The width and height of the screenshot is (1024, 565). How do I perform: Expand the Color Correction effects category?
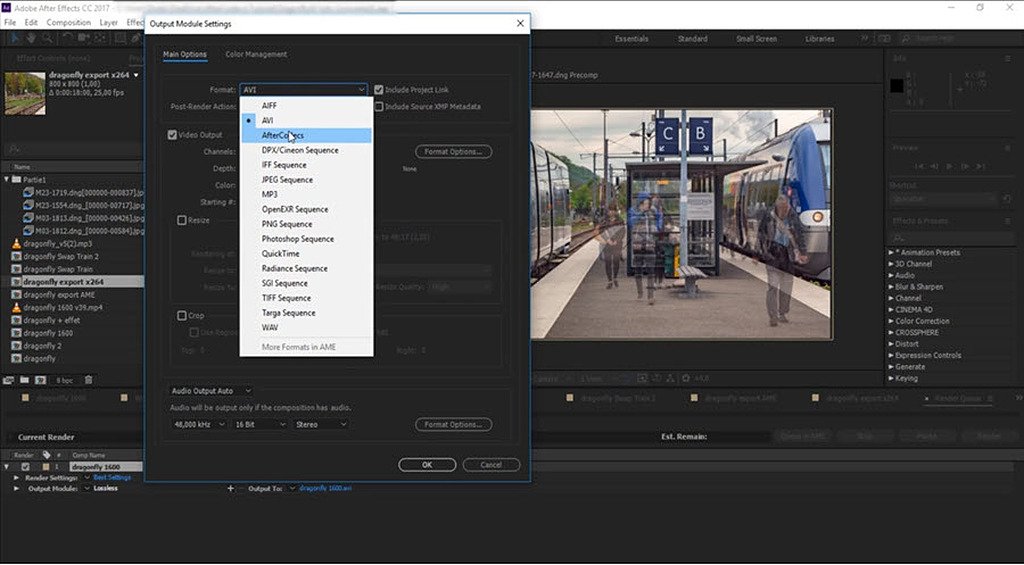click(891, 321)
